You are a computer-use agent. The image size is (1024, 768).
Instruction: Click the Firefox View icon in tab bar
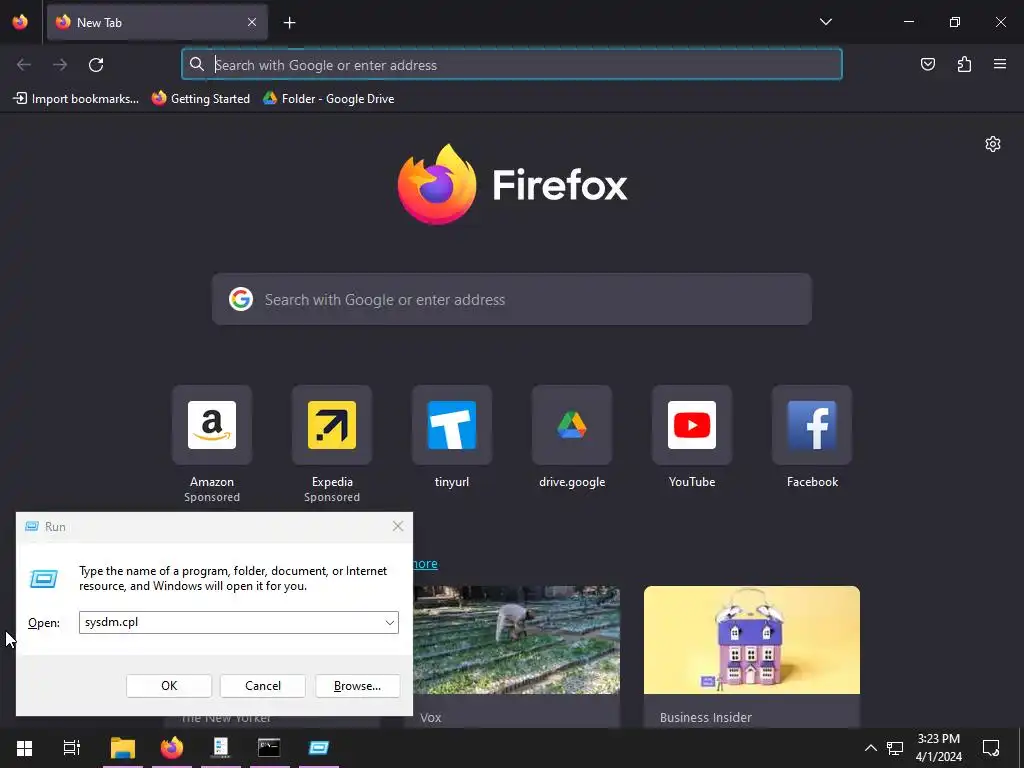click(x=20, y=22)
